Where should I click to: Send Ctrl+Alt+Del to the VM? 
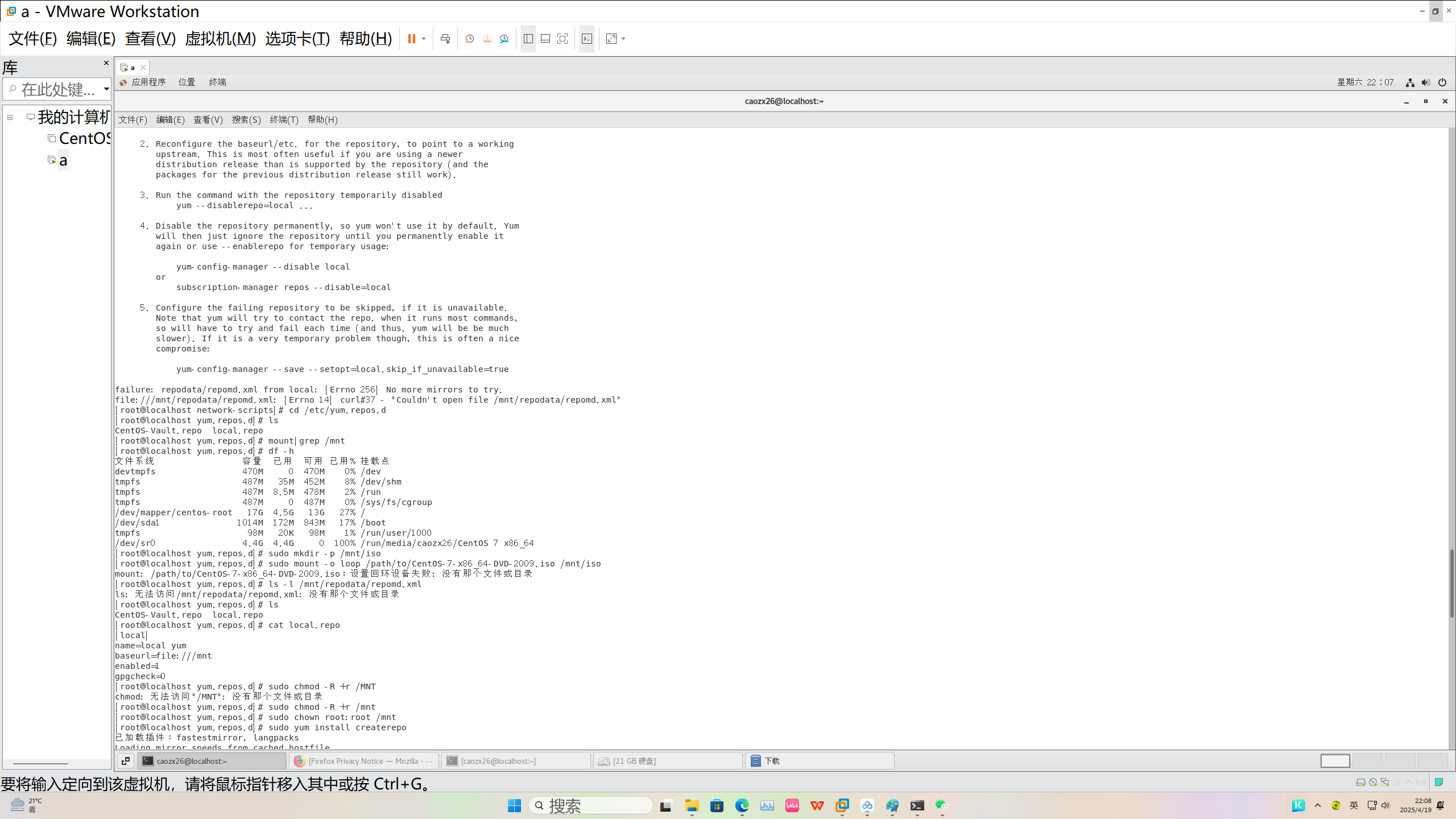445,39
